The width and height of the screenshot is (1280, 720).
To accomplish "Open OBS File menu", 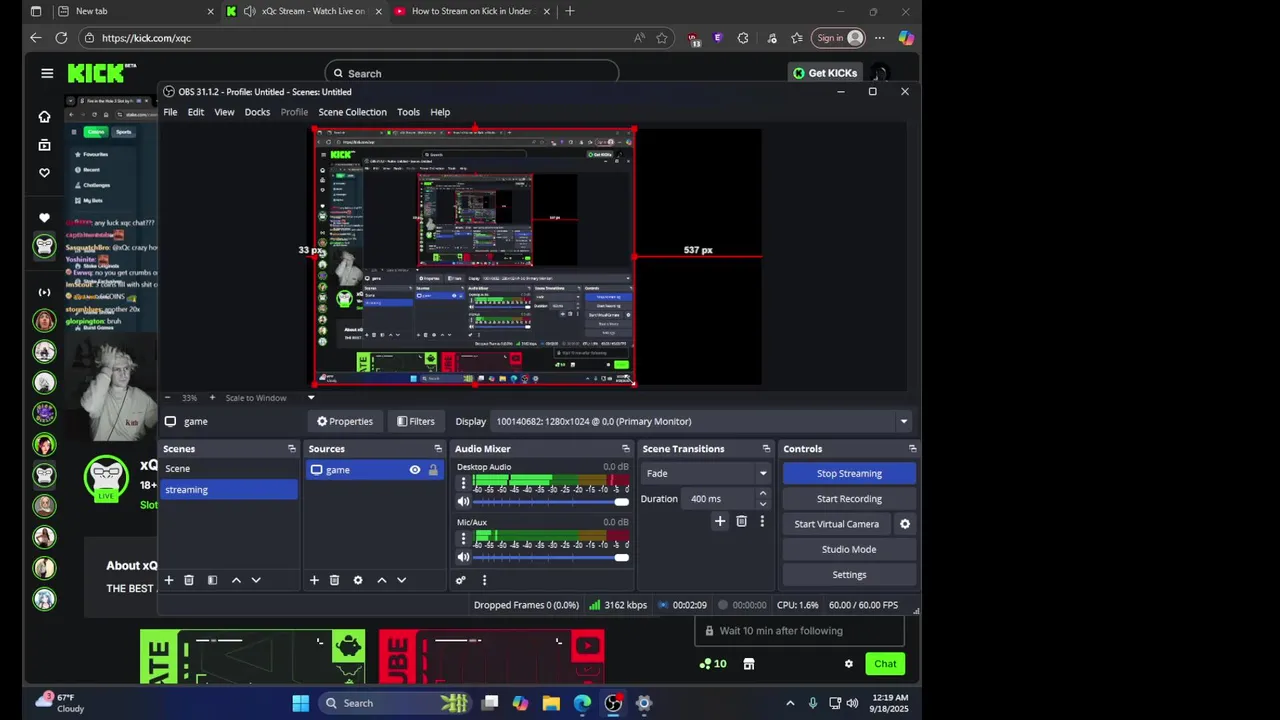I will (170, 112).
